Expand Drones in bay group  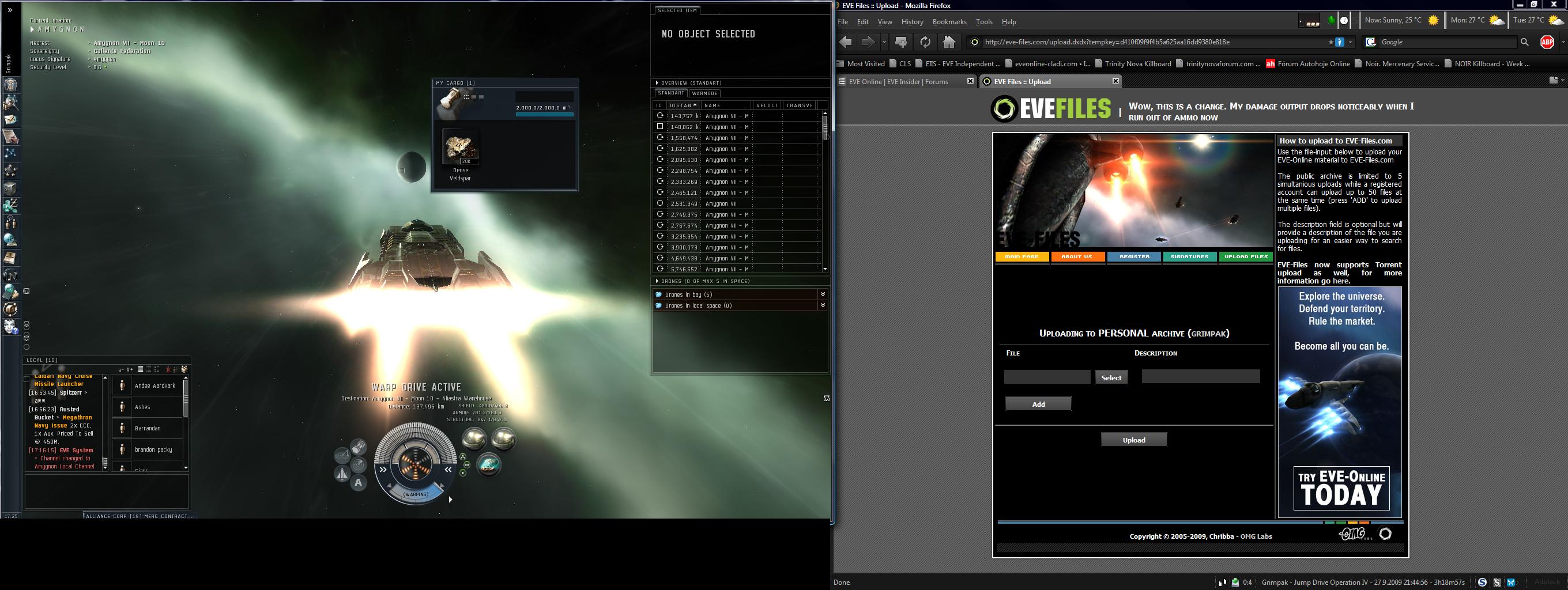(x=823, y=294)
